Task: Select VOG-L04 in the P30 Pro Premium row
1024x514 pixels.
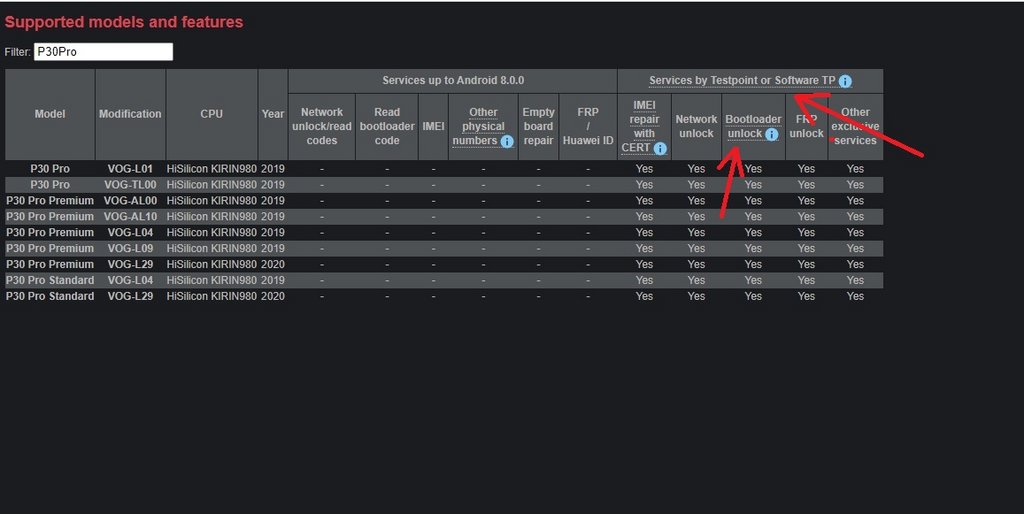Action: (x=130, y=233)
